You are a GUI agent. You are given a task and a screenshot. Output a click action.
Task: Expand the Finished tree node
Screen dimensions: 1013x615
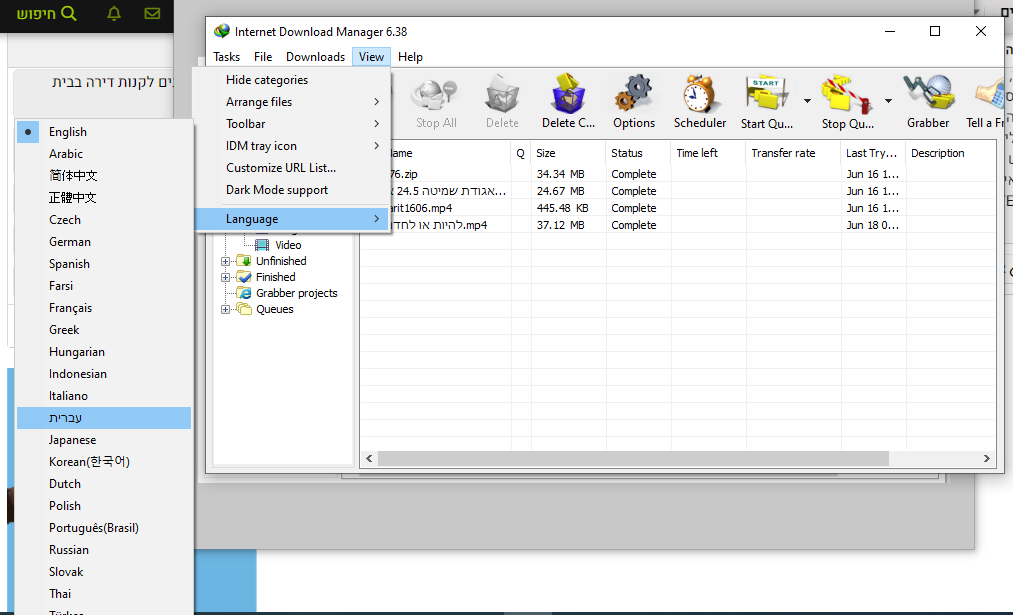click(x=225, y=277)
